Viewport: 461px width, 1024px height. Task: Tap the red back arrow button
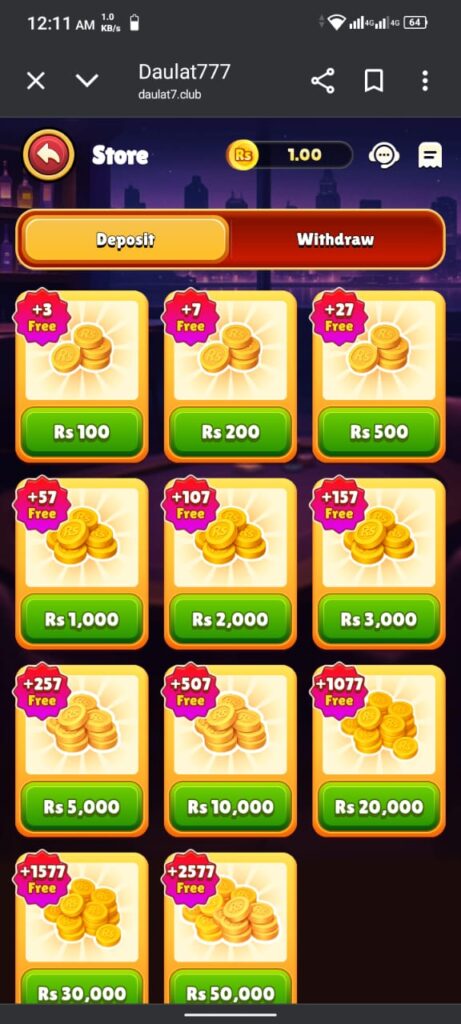click(x=48, y=155)
